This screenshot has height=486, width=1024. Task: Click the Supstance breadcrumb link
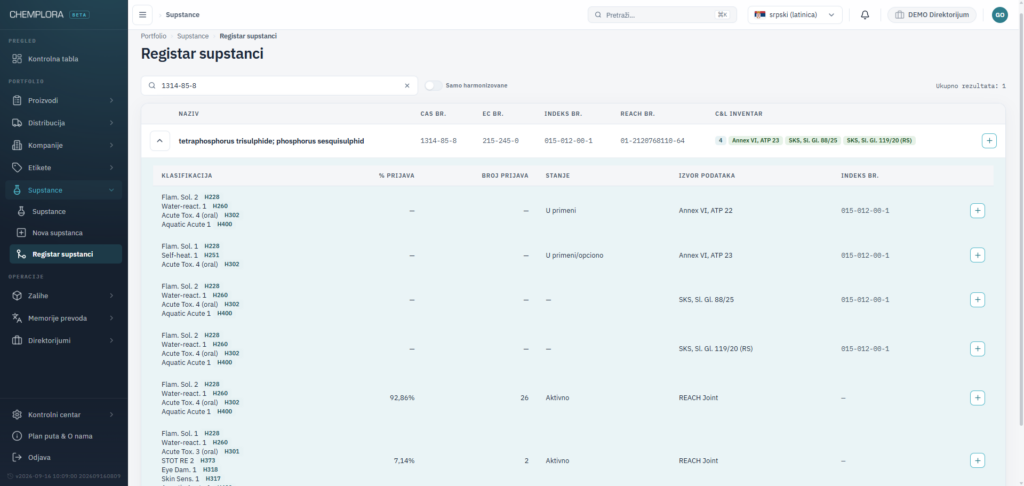pos(193,36)
